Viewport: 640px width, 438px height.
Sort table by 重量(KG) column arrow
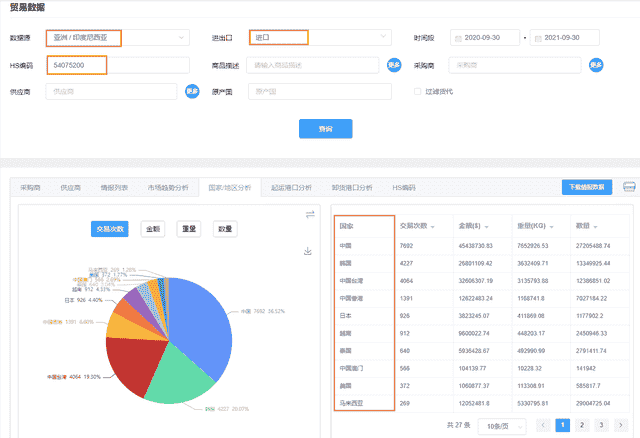tap(551, 227)
